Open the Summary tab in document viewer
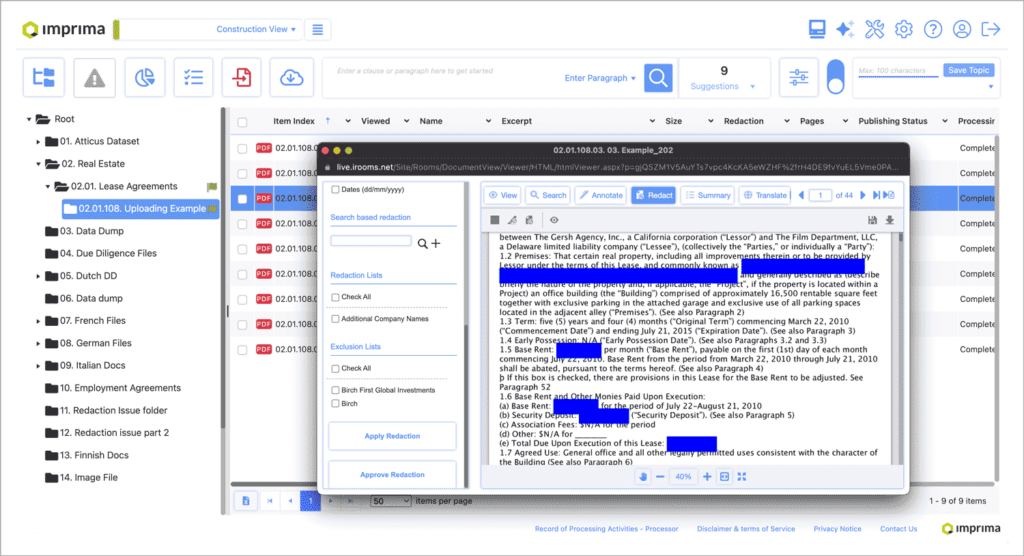Viewport: 1024px width, 556px height. click(707, 195)
